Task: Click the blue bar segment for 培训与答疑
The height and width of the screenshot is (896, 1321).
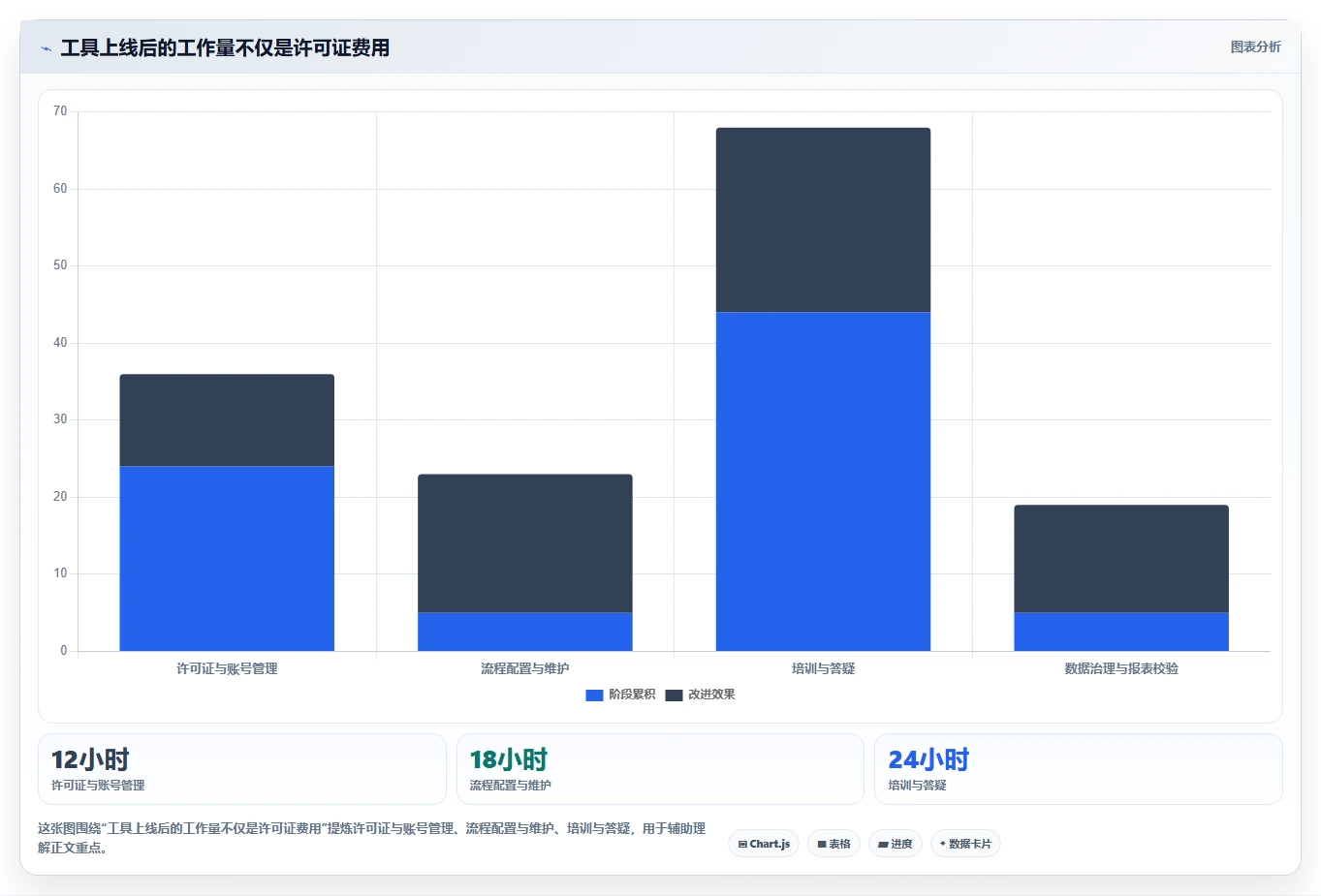Action: tap(823, 481)
